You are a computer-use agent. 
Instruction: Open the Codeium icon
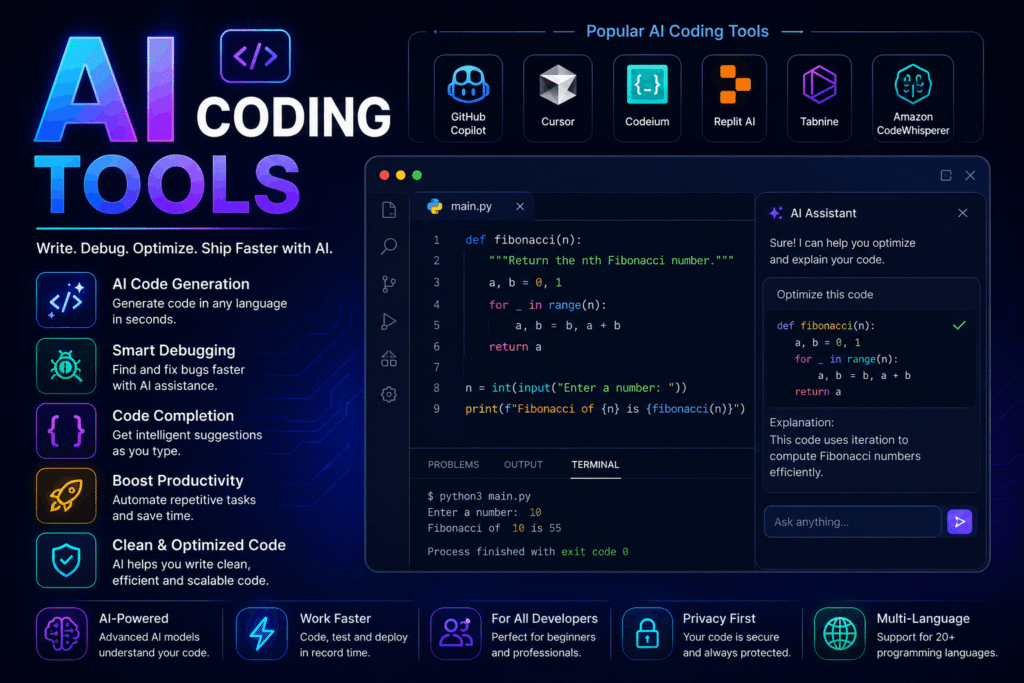pyautogui.click(x=647, y=84)
